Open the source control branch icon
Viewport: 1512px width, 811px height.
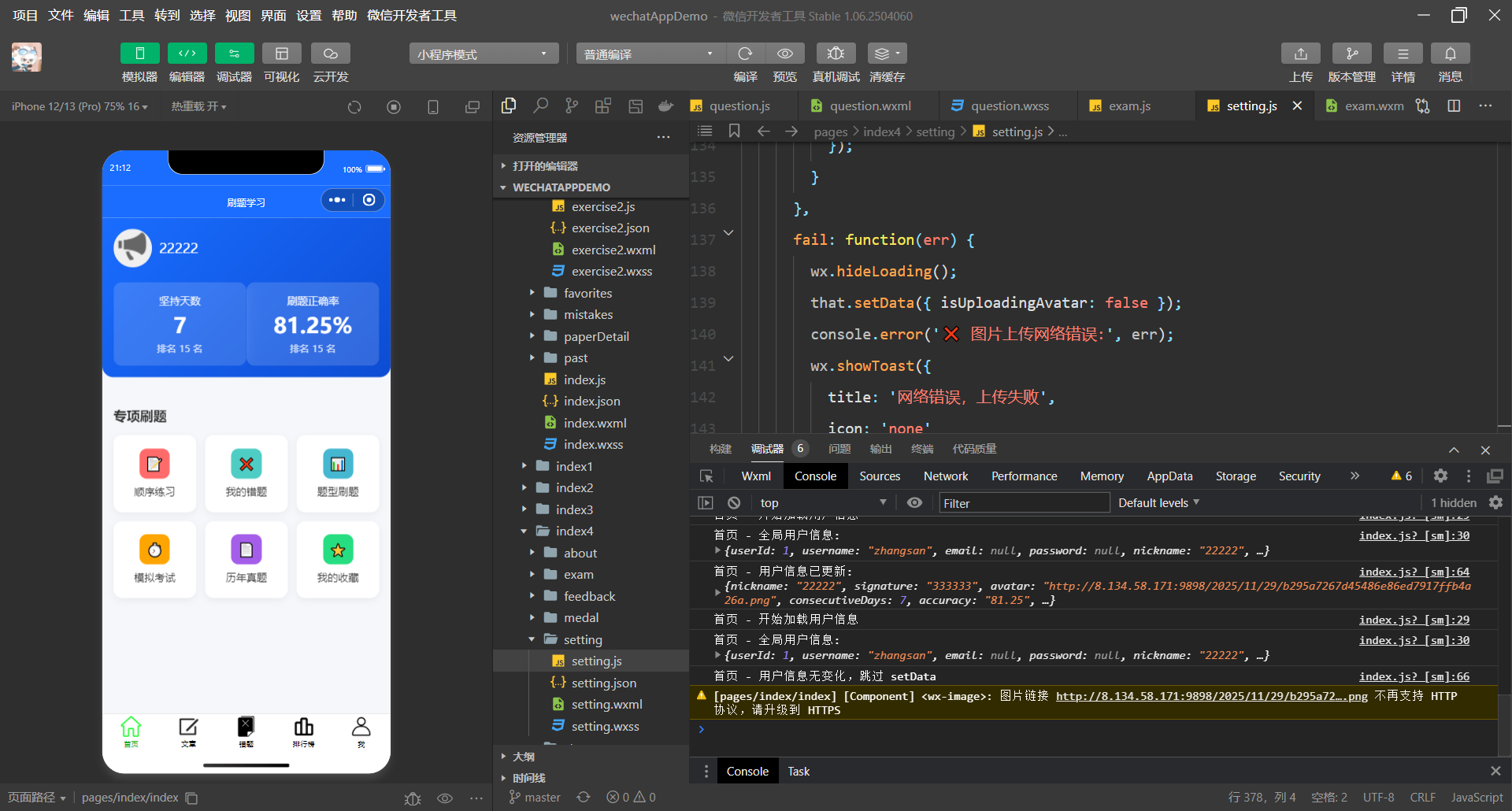pos(572,106)
